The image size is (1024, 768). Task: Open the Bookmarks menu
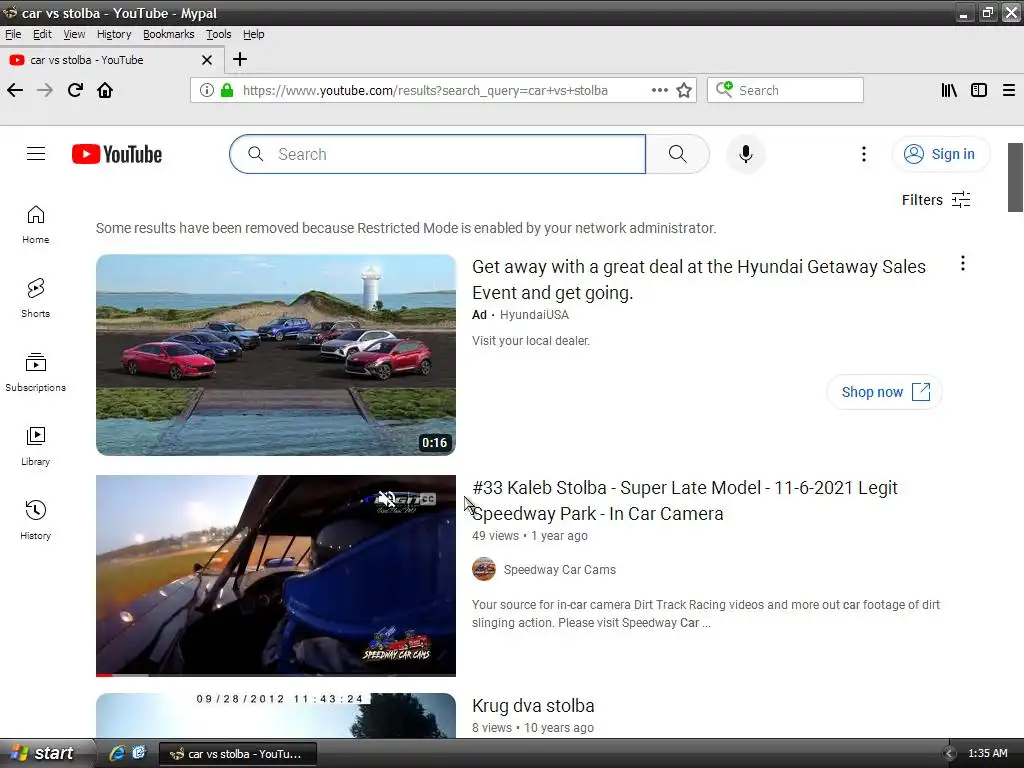168,34
